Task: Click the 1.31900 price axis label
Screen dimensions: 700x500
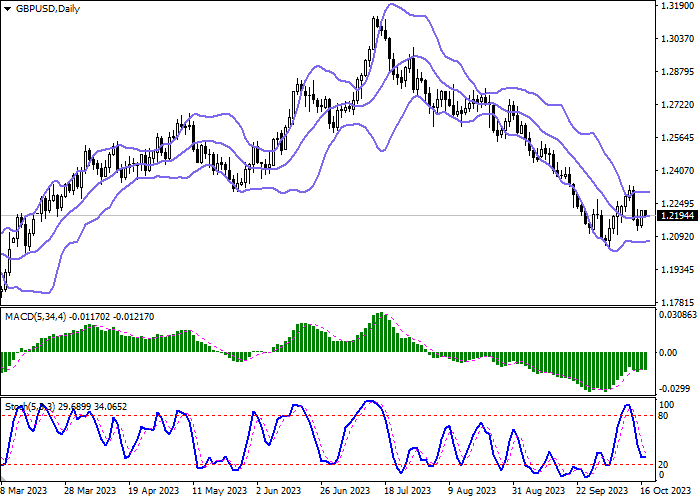Action: (677, 6)
